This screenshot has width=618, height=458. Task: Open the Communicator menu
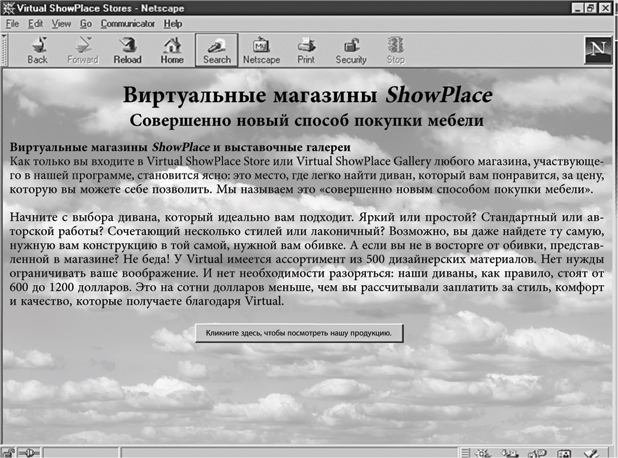(x=127, y=23)
